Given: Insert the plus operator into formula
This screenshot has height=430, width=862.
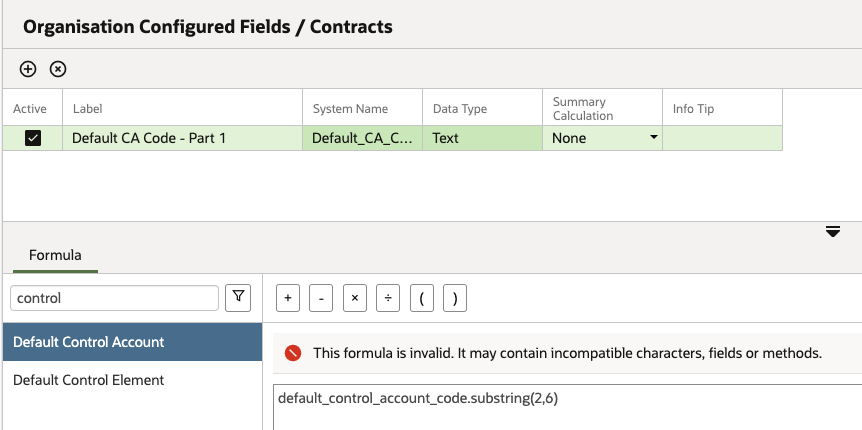Looking at the screenshot, I should pos(288,299).
